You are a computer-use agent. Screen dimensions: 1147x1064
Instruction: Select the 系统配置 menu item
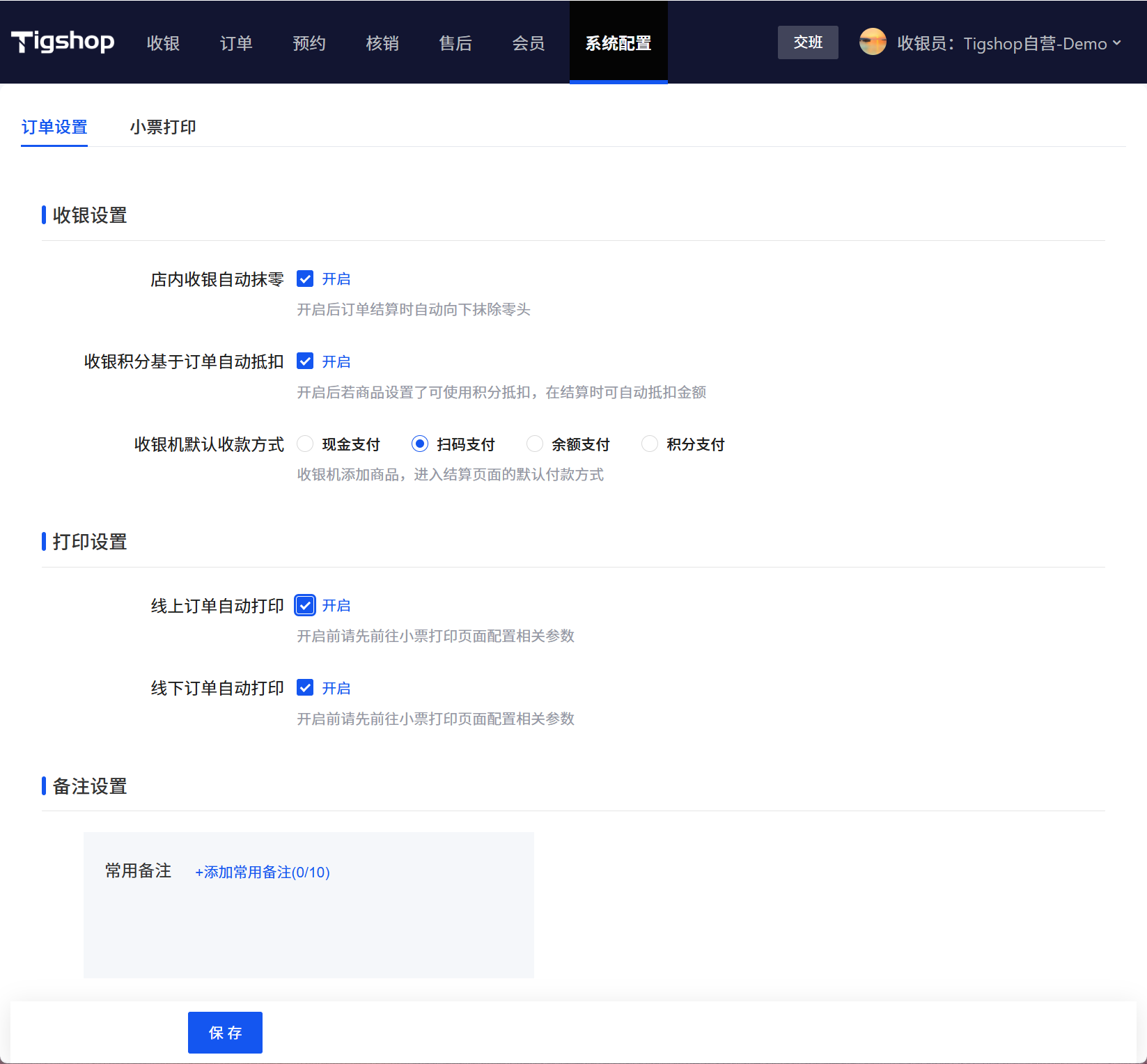(x=618, y=43)
